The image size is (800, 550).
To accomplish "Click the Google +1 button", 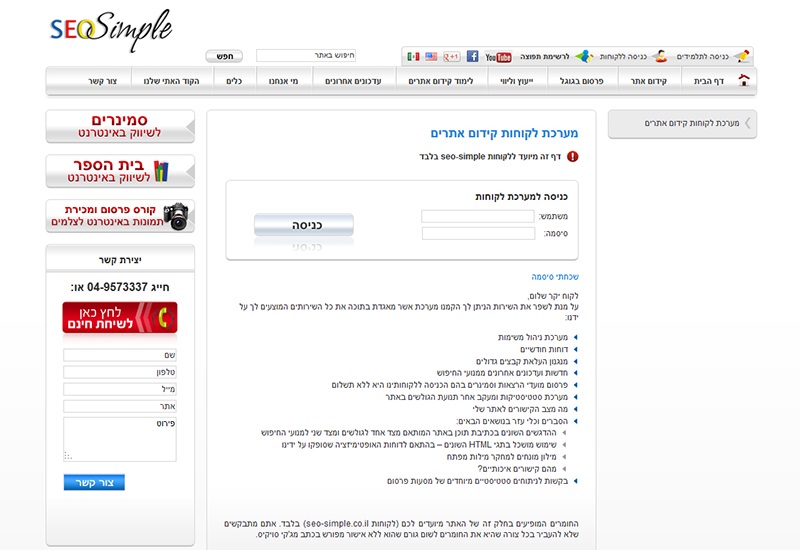I will tap(451, 57).
